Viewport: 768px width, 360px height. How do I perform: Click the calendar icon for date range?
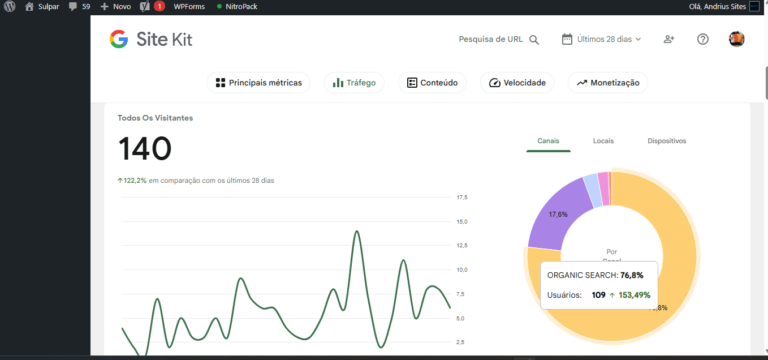coord(567,39)
